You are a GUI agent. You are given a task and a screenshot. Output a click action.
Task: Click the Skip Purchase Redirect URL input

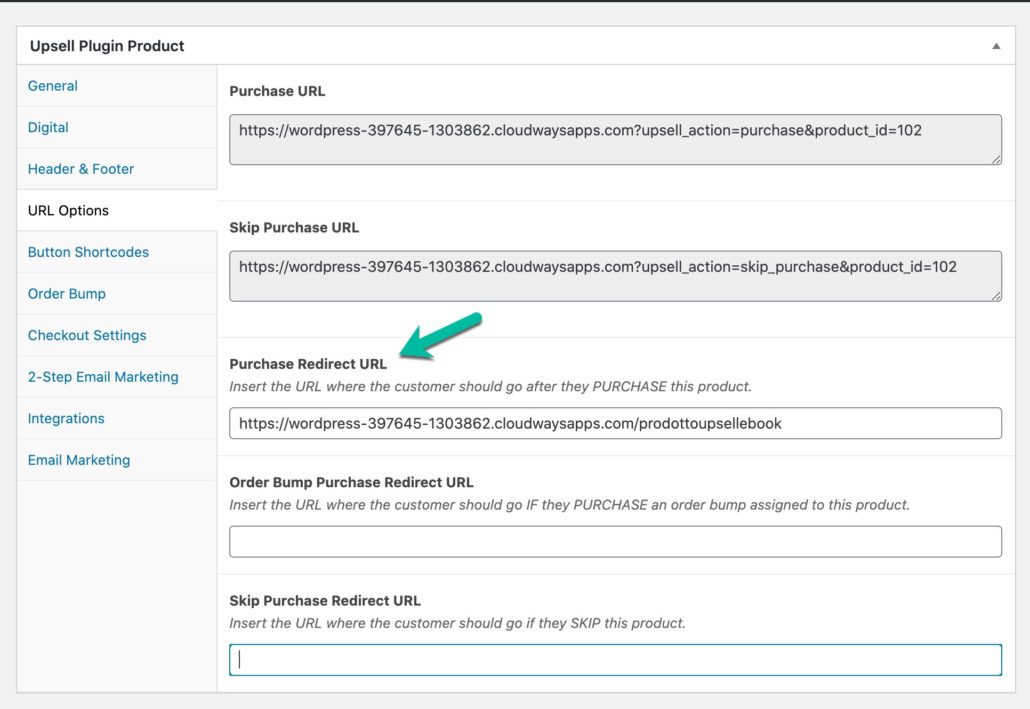click(x=615, y=659)
